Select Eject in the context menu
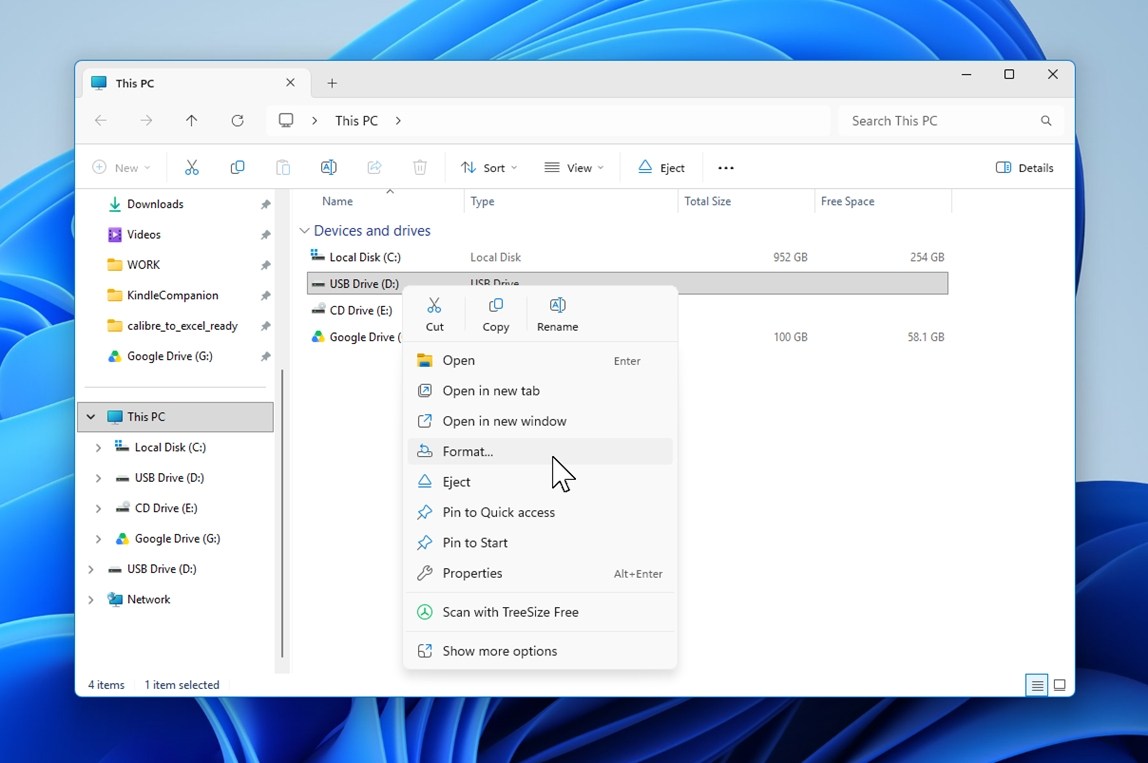1148x763 pixels. (x=540, y=482)
